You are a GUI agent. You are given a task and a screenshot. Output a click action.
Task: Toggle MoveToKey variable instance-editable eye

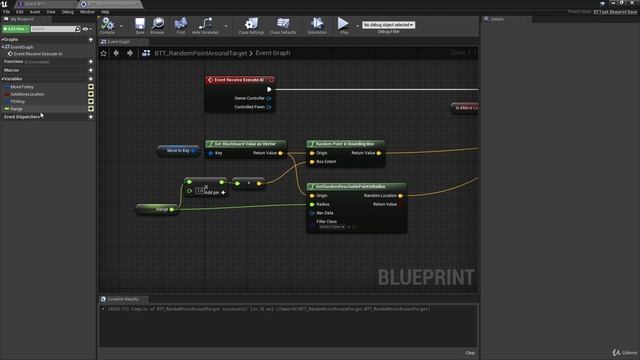91,87
